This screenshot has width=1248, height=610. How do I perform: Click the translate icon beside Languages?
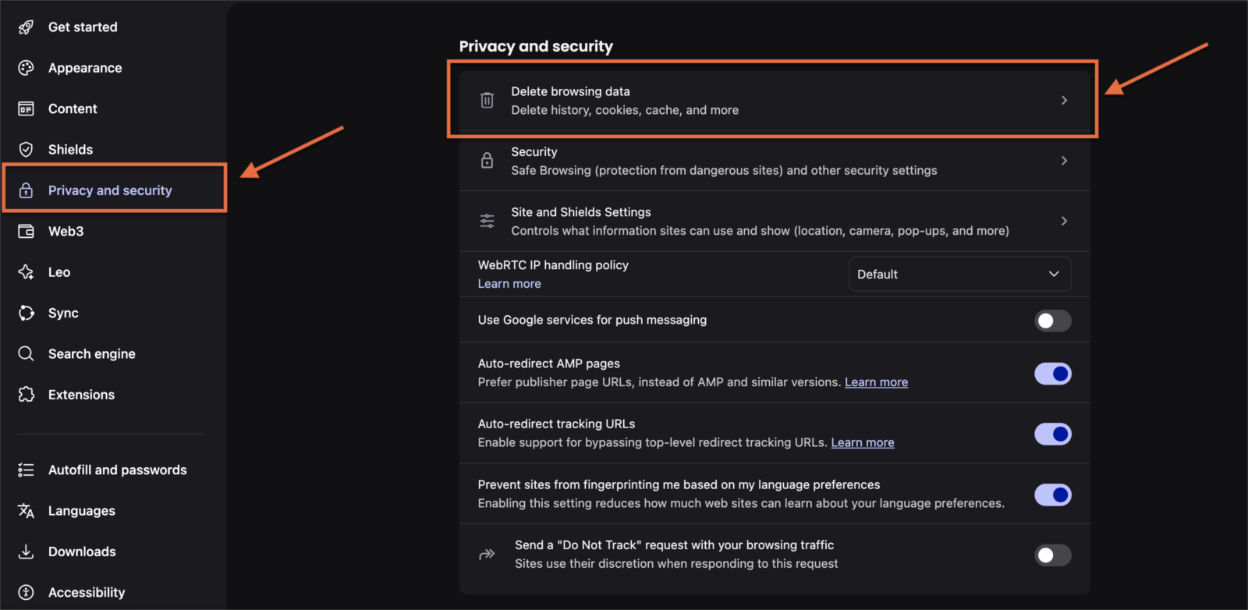point(27,511)
